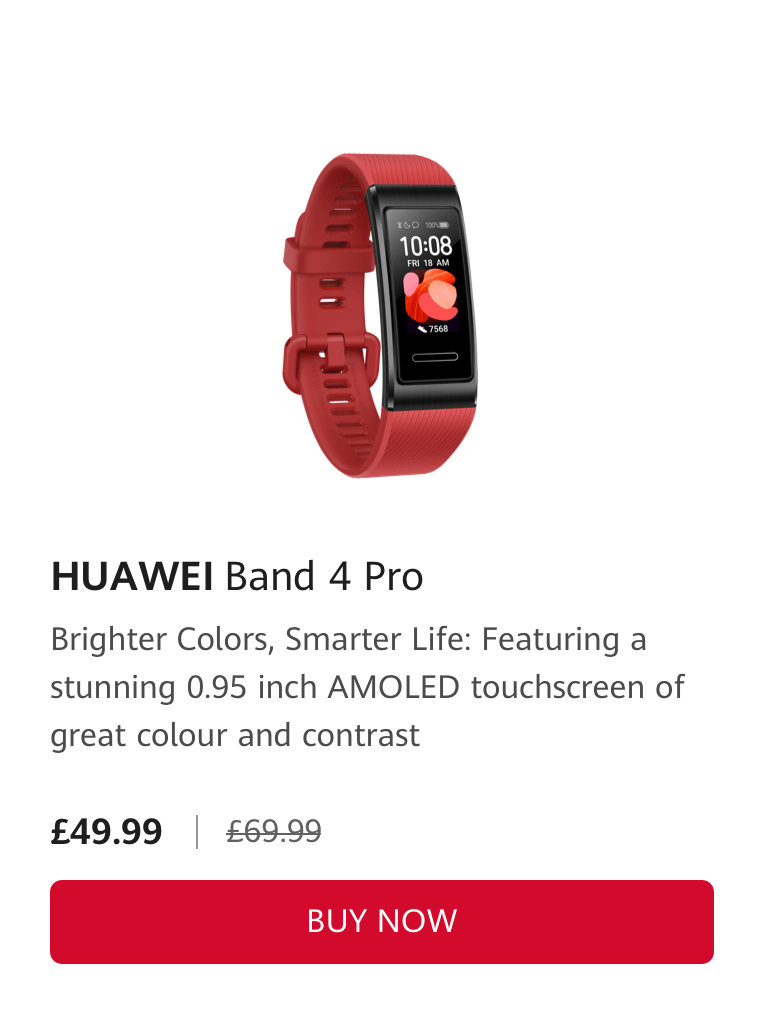This screenshot has width=760, height=1012.
Task: Click the Brighter Colors product description text
Action: point(368,687)
